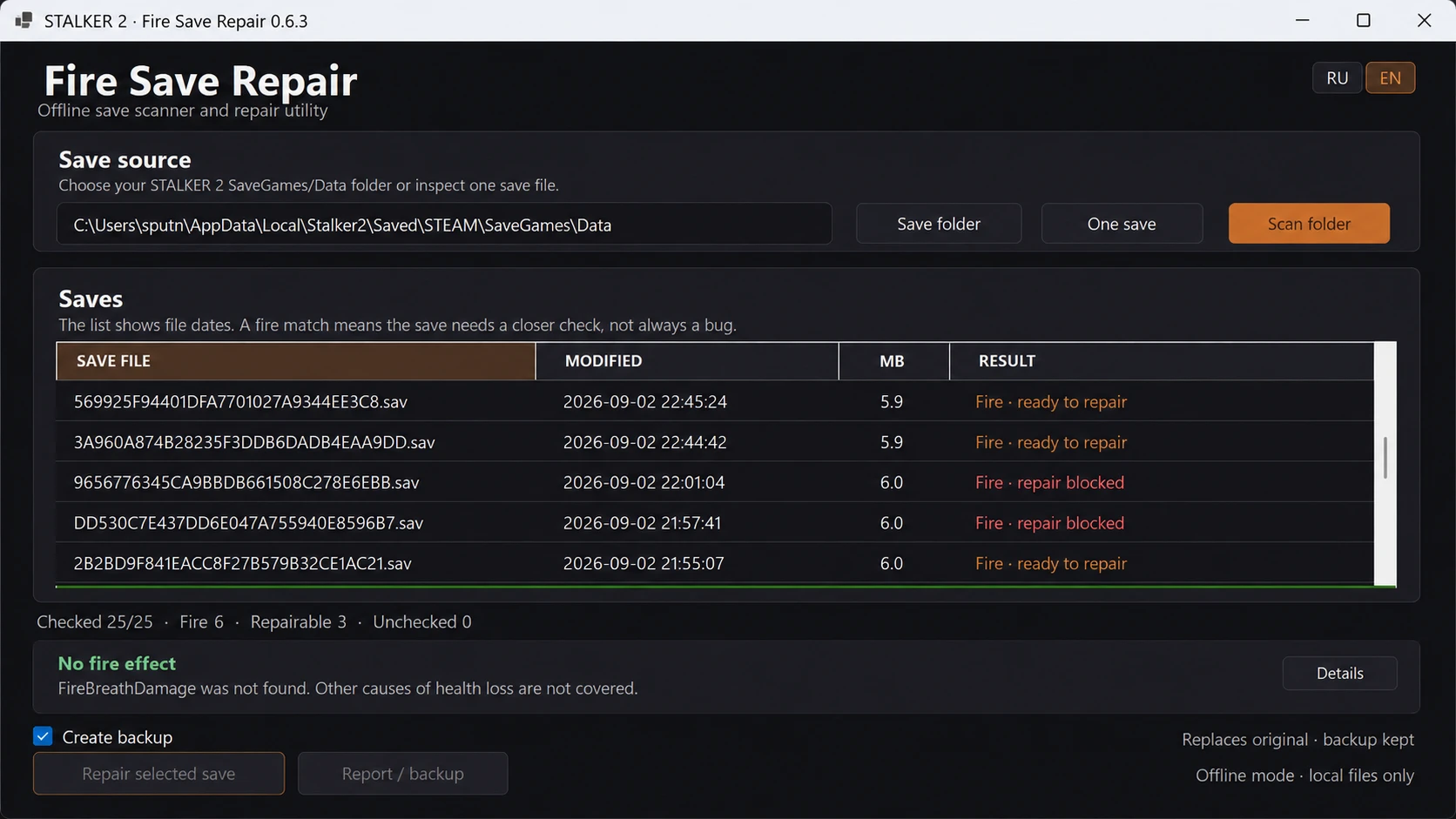Image resolution: width=1456 pixels, height=819 pixels.
Task: Click the Fire 6 status count
Action: pyautogui.click(x=201, y=621)
